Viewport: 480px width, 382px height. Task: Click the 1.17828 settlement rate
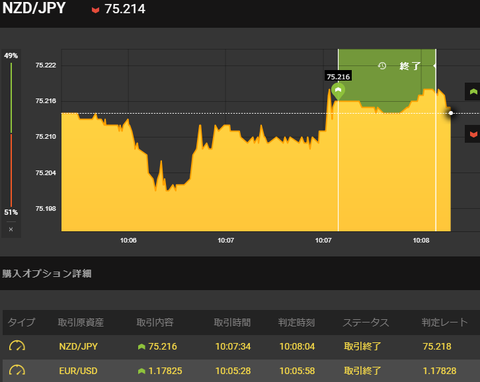click(440, 371)
